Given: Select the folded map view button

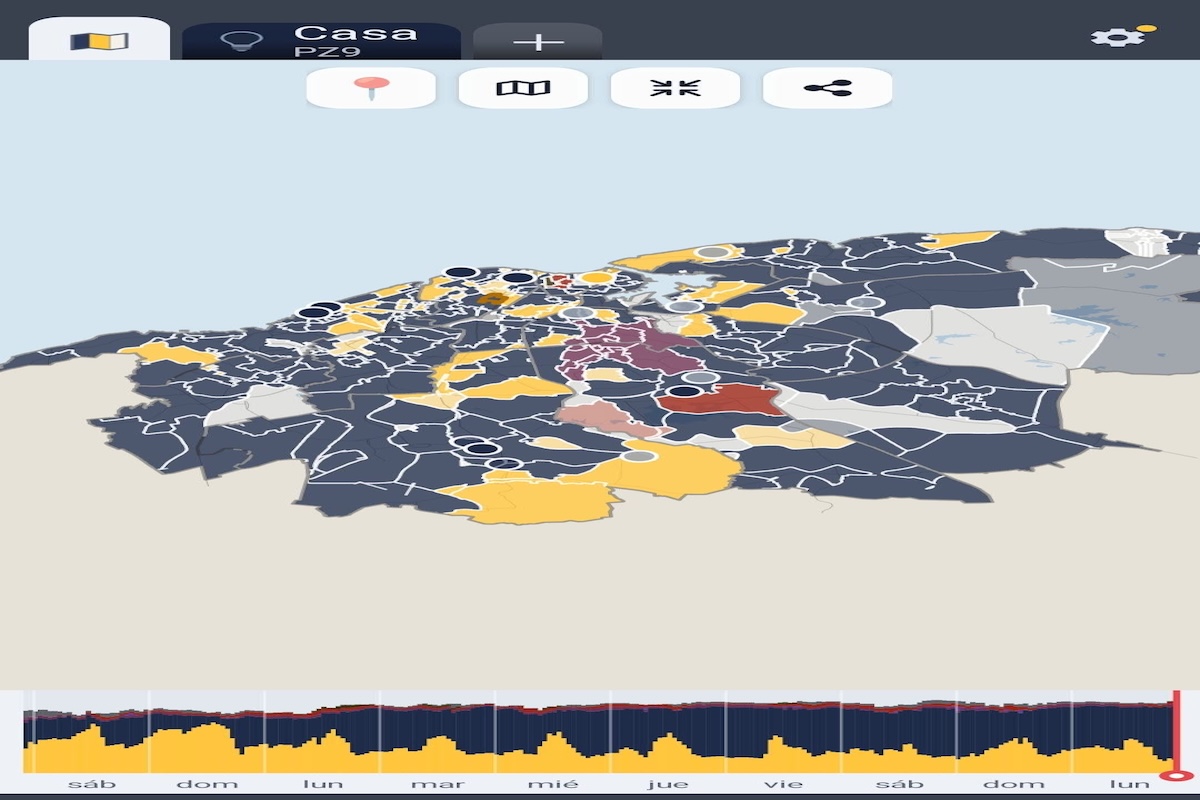Looking at the screenshot, I should tap(523, 88).
